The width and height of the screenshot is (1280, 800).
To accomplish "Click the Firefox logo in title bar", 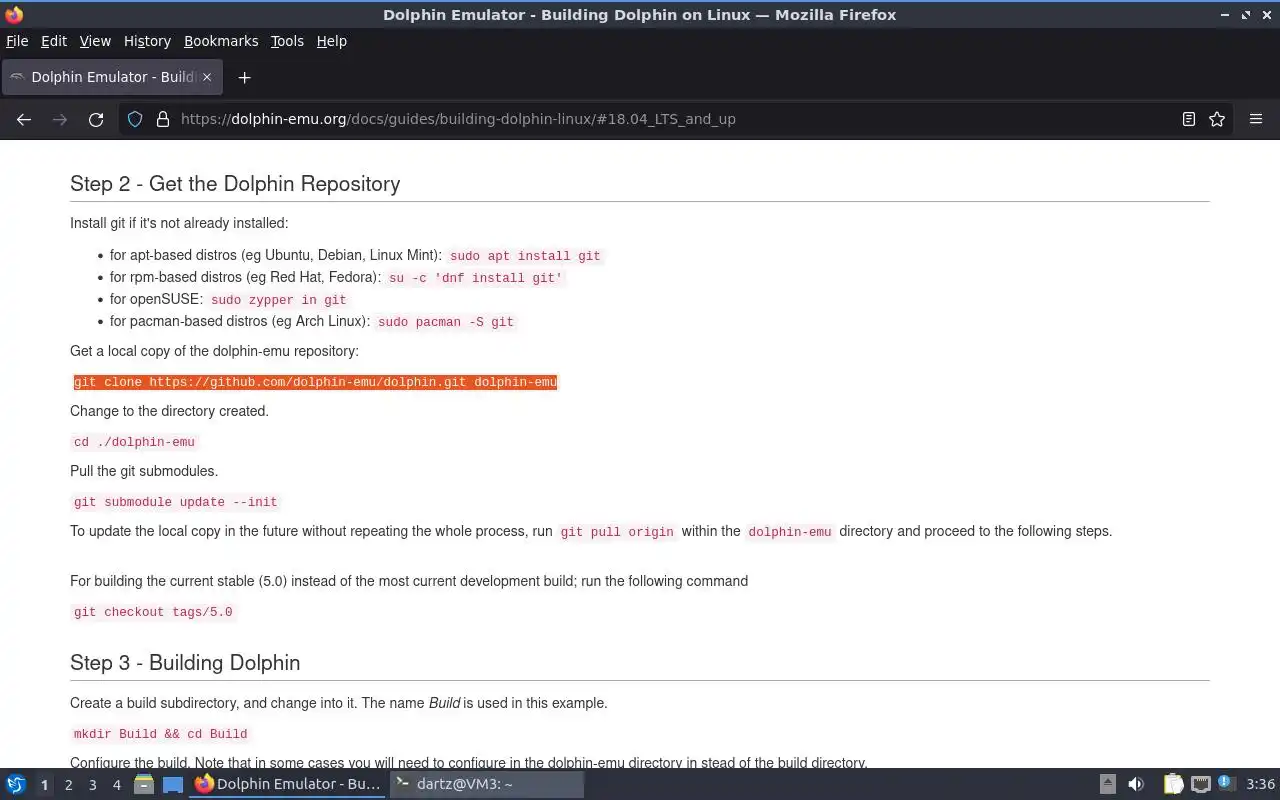I will [14, 14].
